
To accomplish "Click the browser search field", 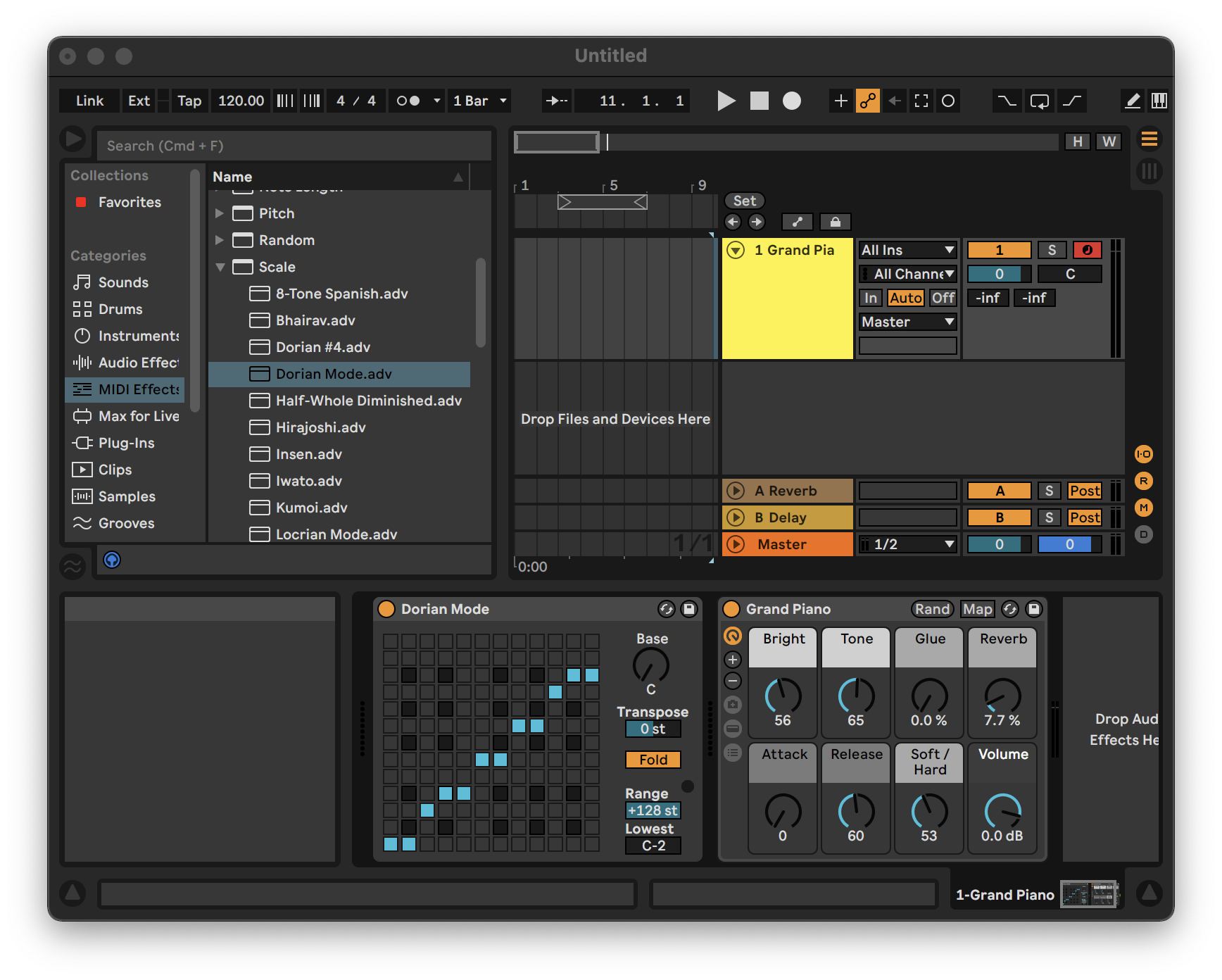I will point(294,146).
